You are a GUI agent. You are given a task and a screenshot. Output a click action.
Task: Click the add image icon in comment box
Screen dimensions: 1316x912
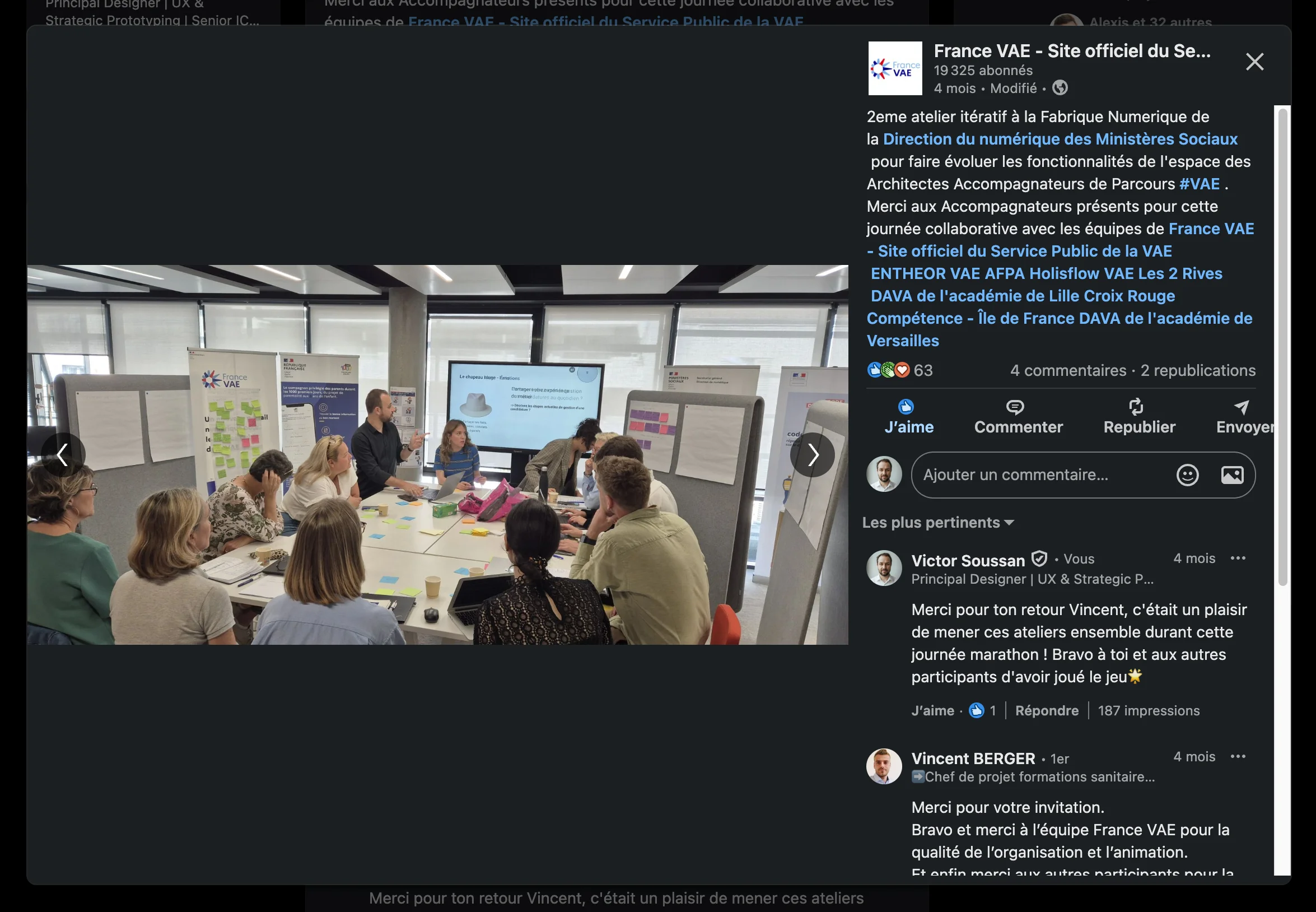tap(1232, 476)
